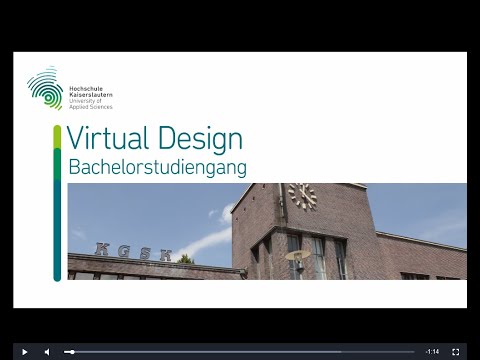The width and height of the screenshot is (480, 360).
Task: Click the 'University of Applied Sciences' text
Action: pyautogui.click(x=91, y=104)
